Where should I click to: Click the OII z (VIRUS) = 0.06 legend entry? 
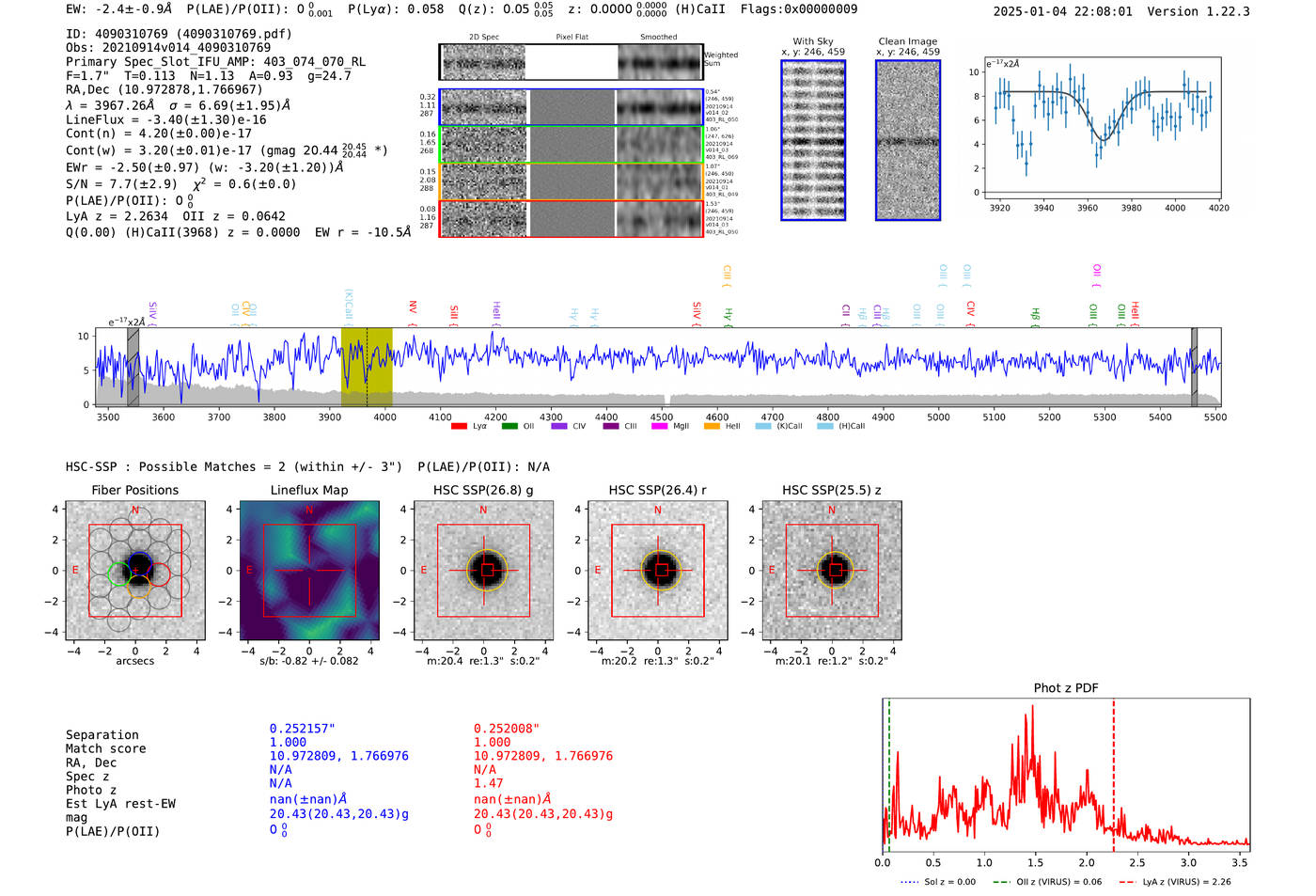click(1047, 882)
